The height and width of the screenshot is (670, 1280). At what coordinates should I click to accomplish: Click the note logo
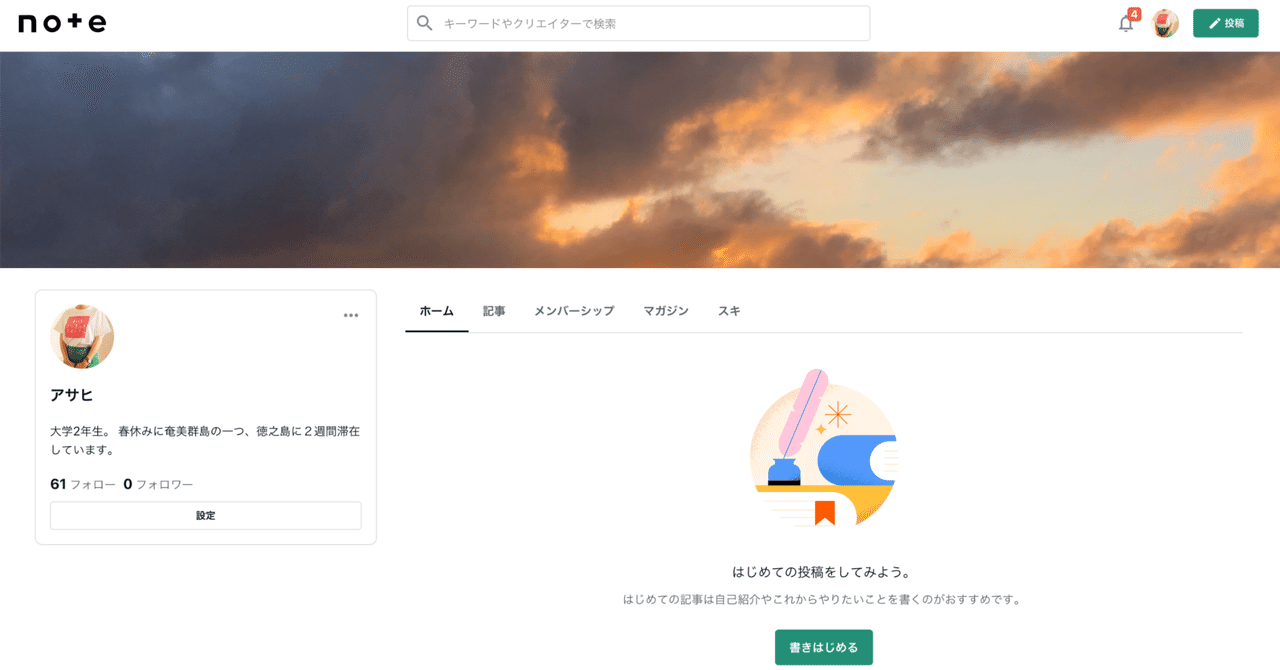[60, 22]
